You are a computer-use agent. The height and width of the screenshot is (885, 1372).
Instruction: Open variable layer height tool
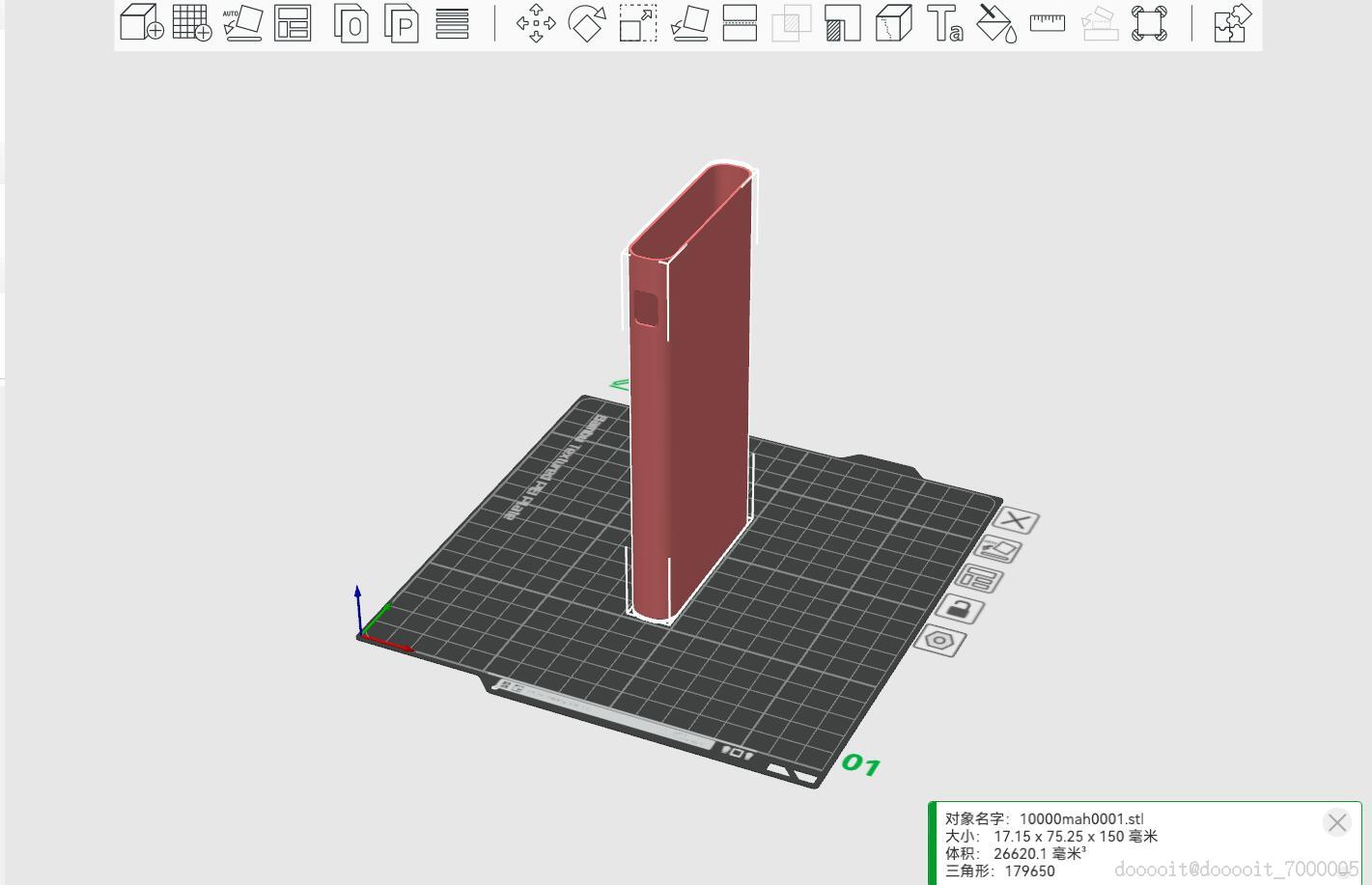click(x=452, y=23)
